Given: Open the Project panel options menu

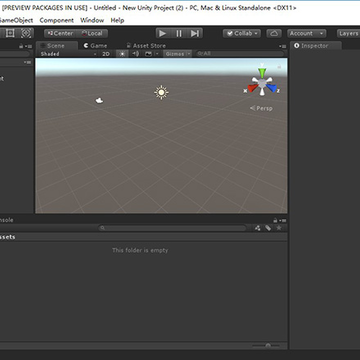Looking at the screenshot, I should (283, 220).
